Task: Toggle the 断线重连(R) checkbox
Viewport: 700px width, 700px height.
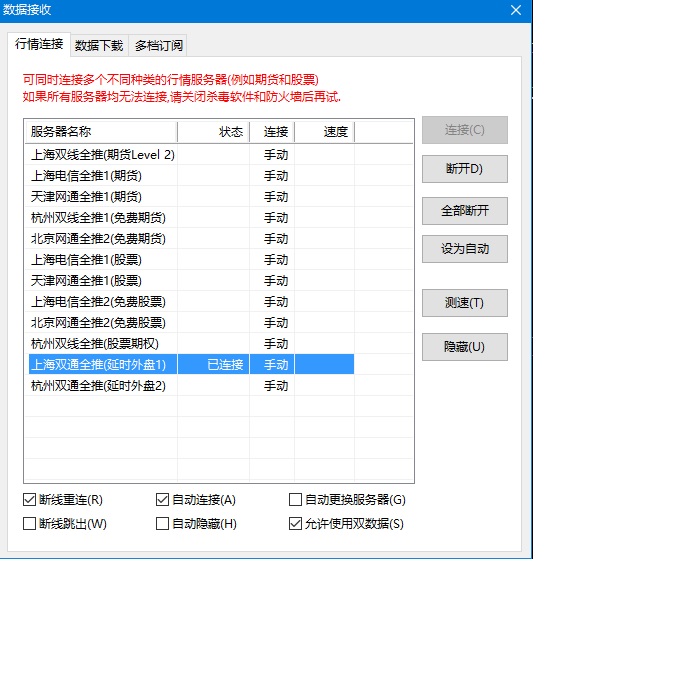Action: [29, 500]
